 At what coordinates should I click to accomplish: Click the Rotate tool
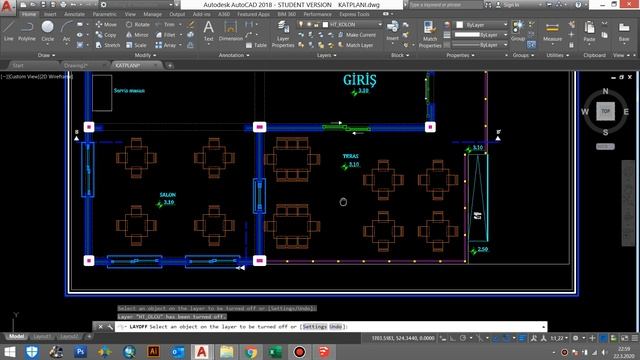138,24
